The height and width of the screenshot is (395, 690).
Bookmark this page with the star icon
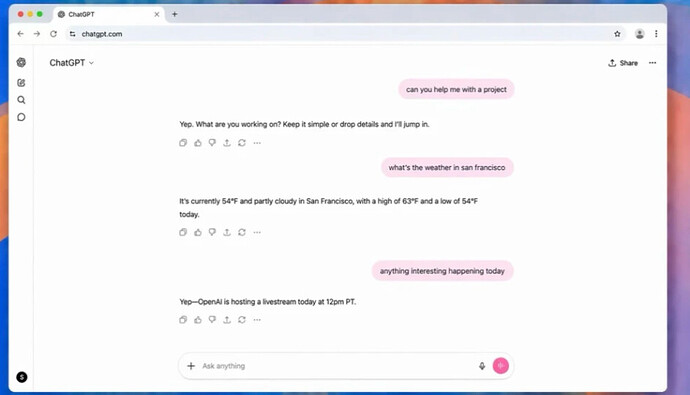(x=617, y=34)
